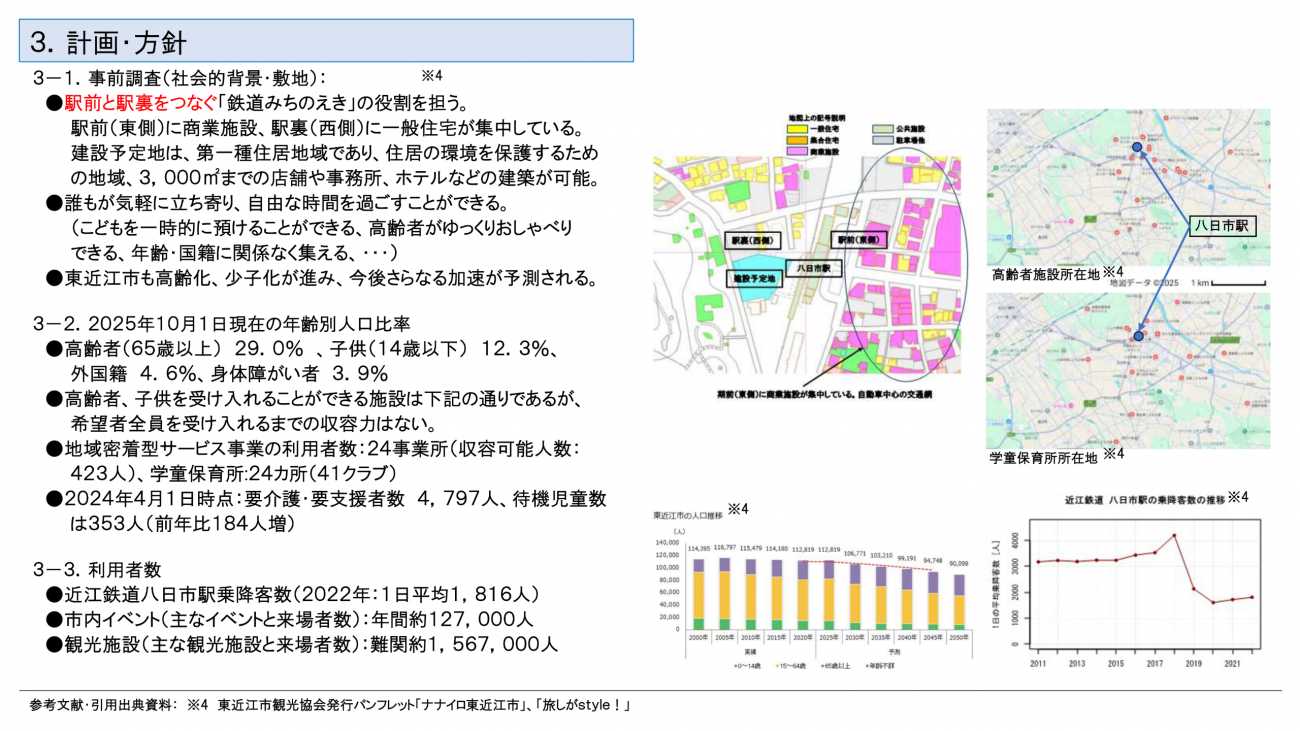Open the 学童保育所所在地 map image
Screen dimensions: 1300x731
(1128, 370)
